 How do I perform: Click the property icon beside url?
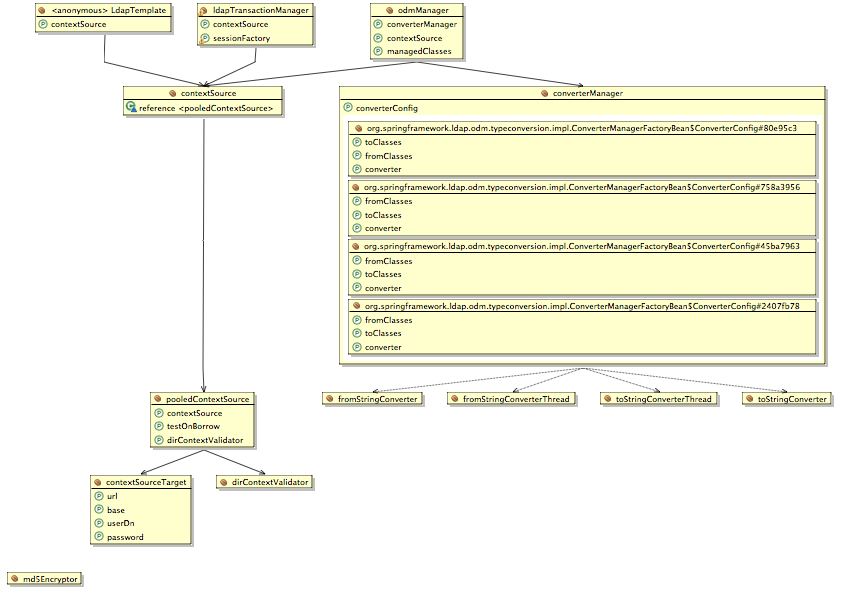pos(99,496)
